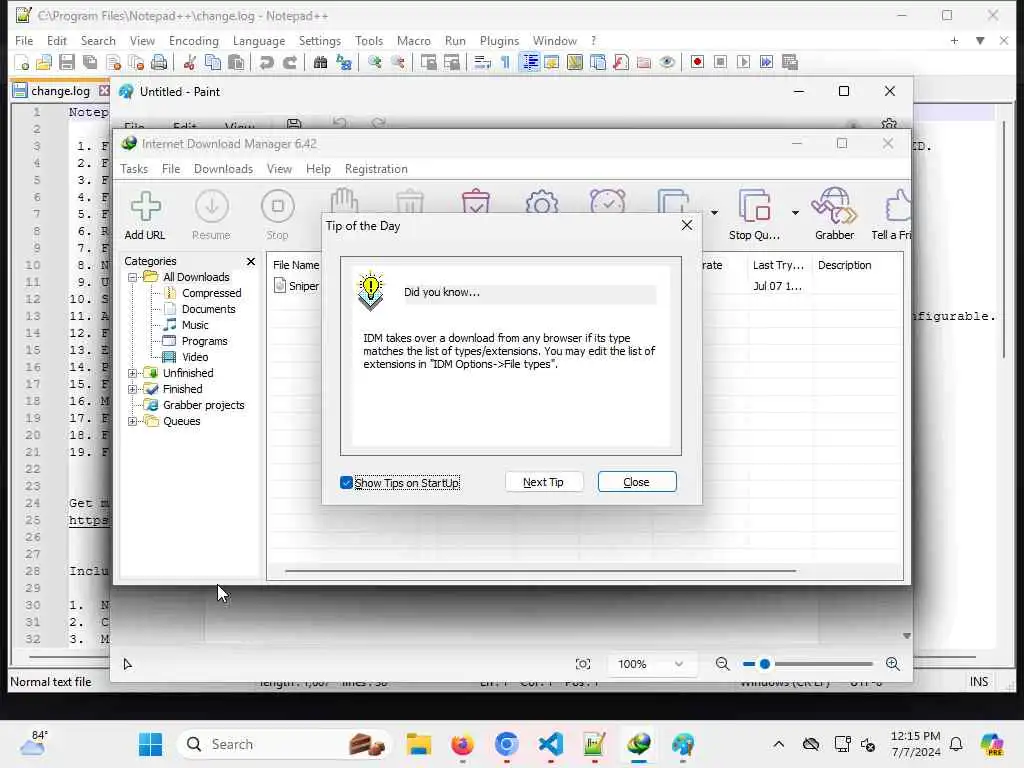Click the Scheduler clock icon in IDM toolbar
The height and width of the screenshot is (768, 1024).
[x=607, y=201]
